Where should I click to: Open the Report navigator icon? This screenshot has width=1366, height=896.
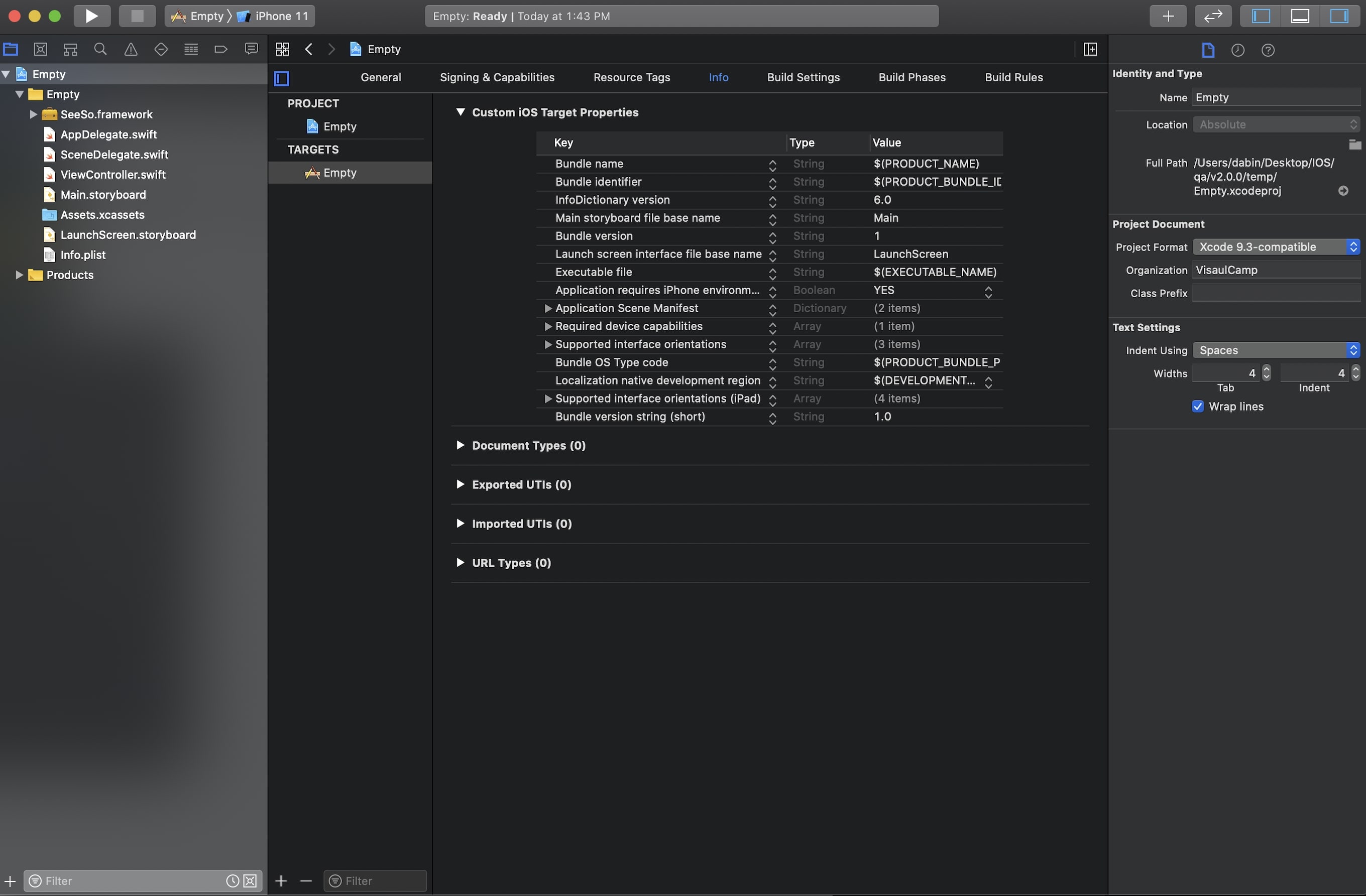(251, 49)
